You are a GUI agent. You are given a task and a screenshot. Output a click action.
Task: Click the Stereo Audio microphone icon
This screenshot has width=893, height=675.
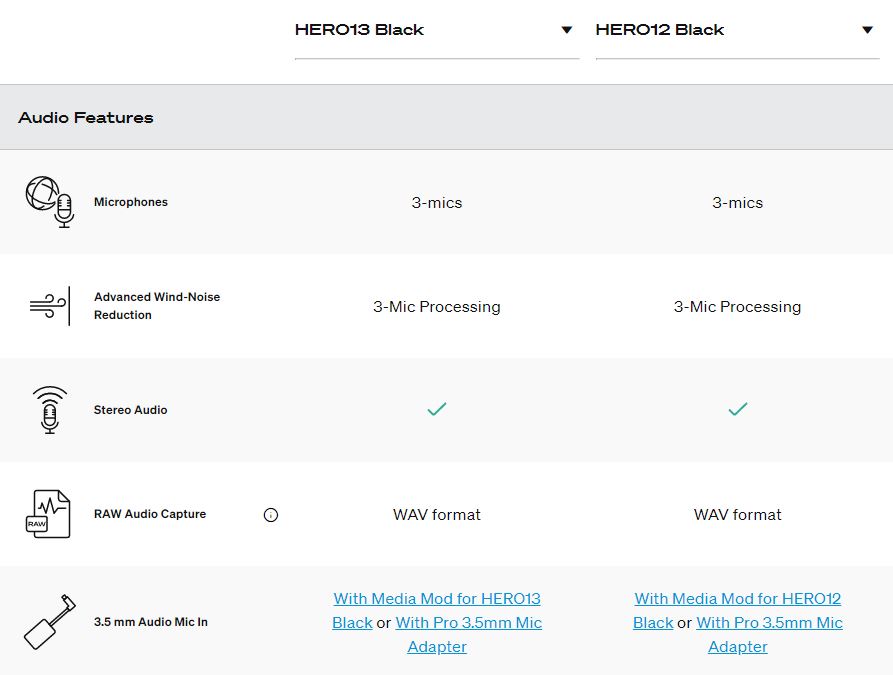click(50, 410)
